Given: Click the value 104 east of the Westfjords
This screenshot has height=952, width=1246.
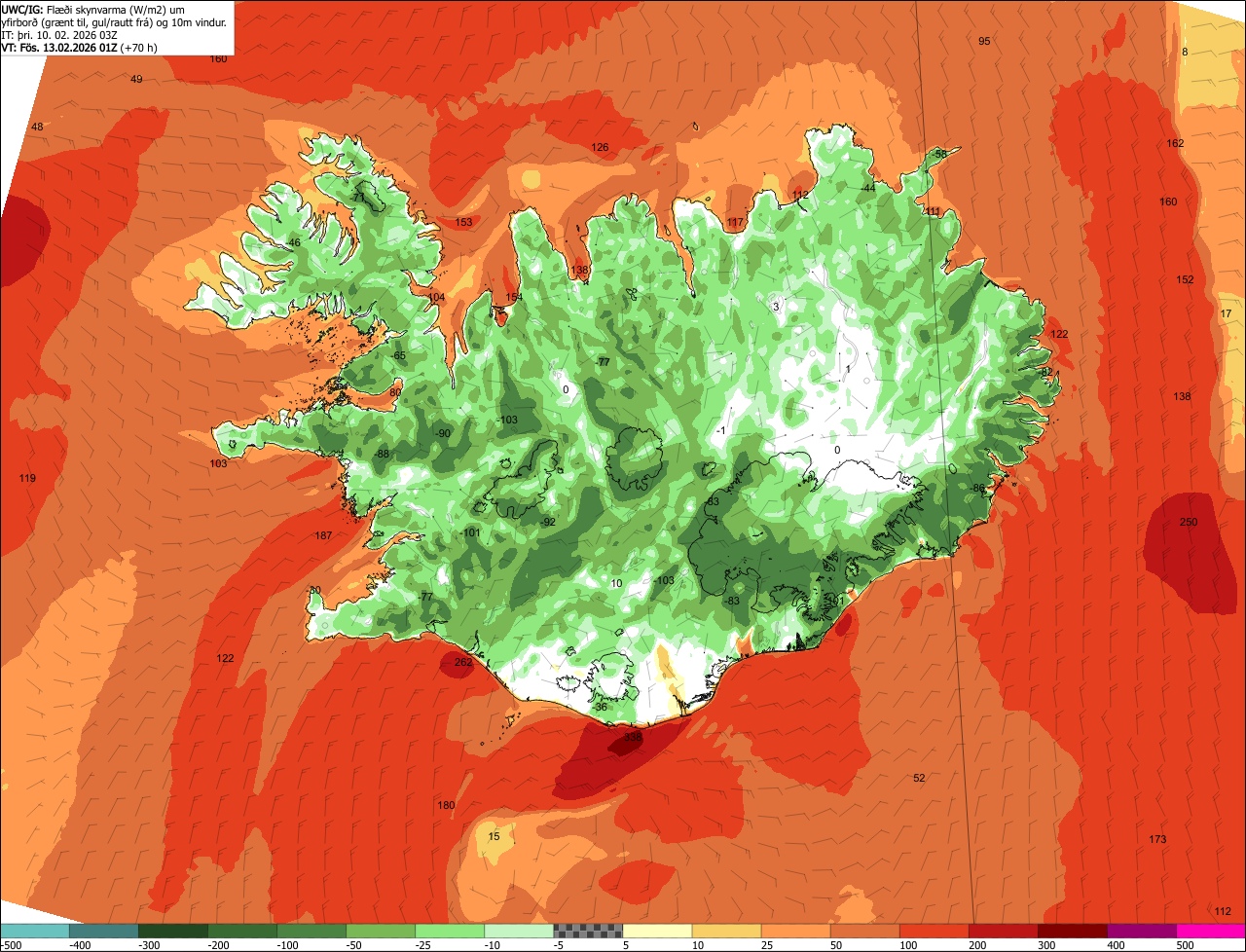Looking at the screenshot, I should (x=436, y=297).
